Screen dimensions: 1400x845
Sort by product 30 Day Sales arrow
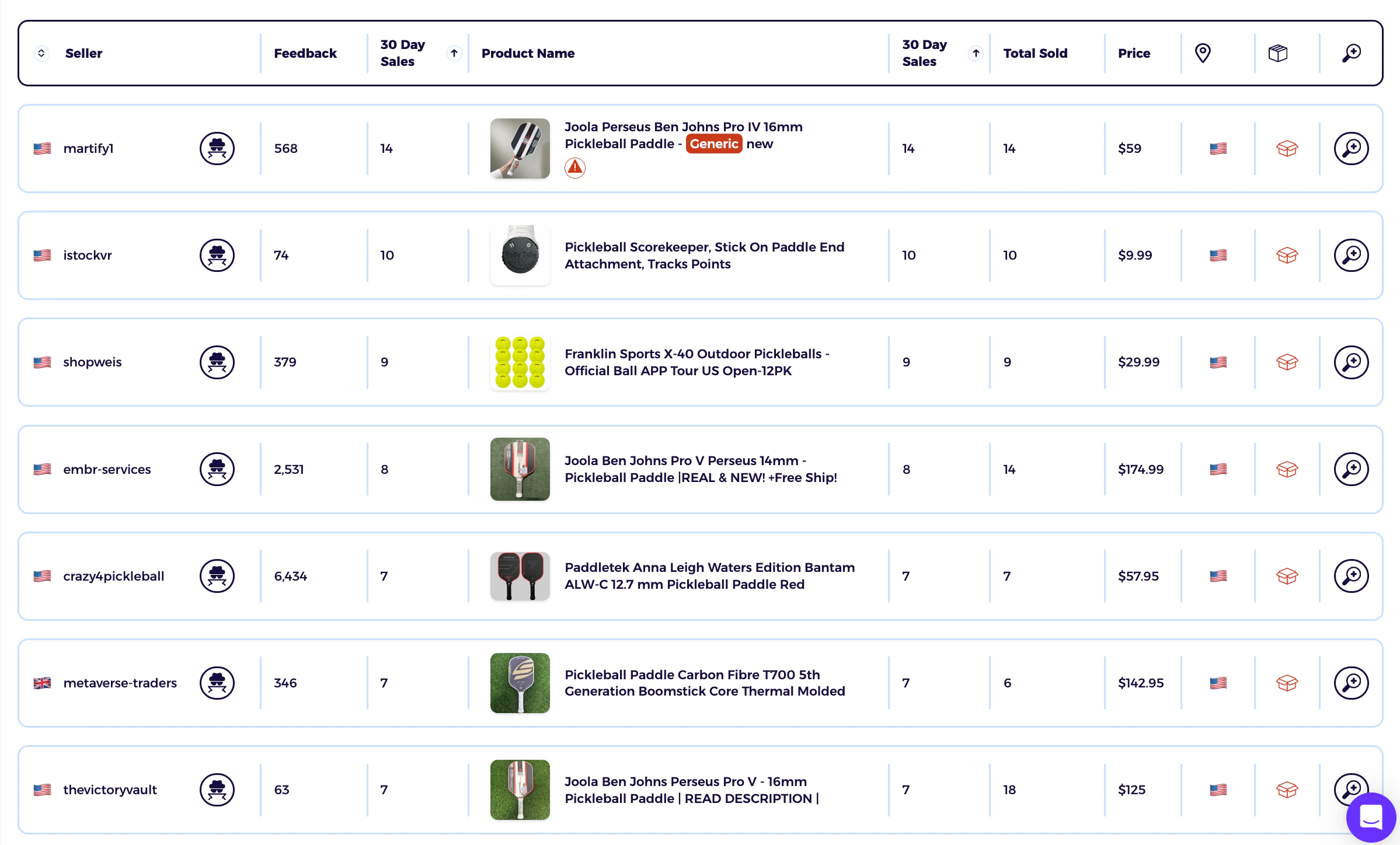(x=976, y=53)
